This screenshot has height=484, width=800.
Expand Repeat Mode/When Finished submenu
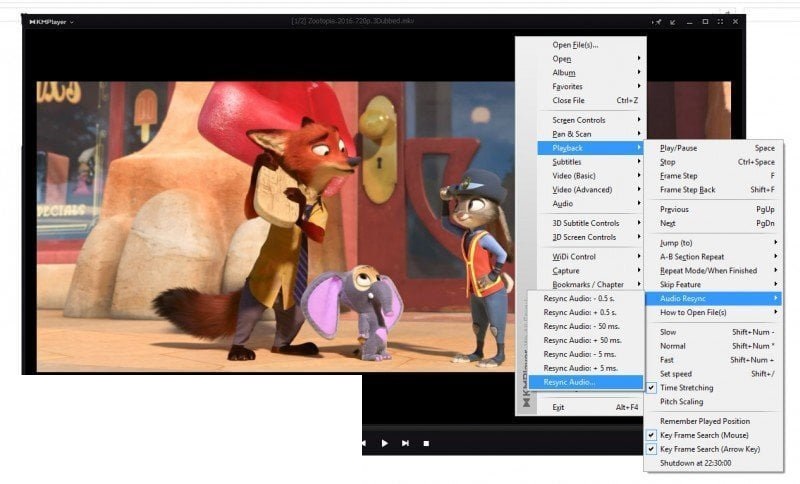(714, 270)
